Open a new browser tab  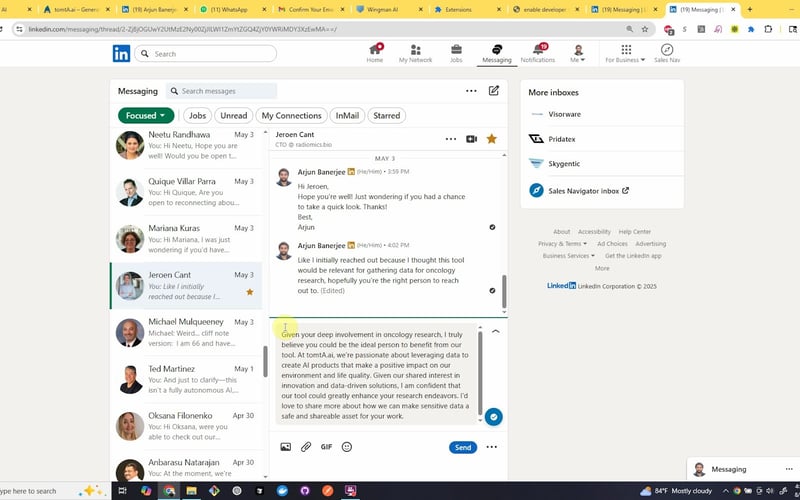749,9
